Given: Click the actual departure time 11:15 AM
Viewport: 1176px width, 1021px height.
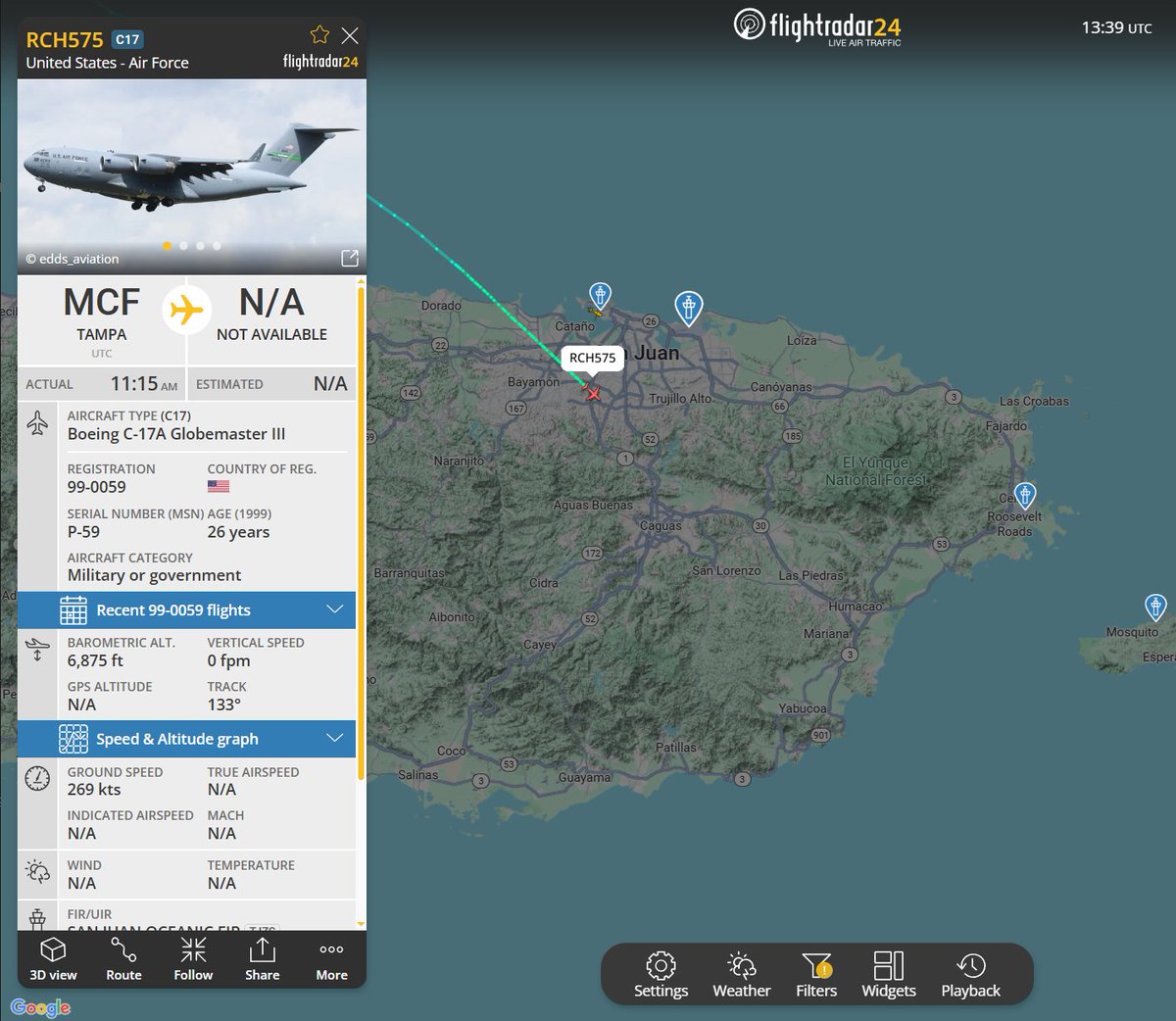Looking at the screenshot, I should pyautogui.click(x=144, y=383).
